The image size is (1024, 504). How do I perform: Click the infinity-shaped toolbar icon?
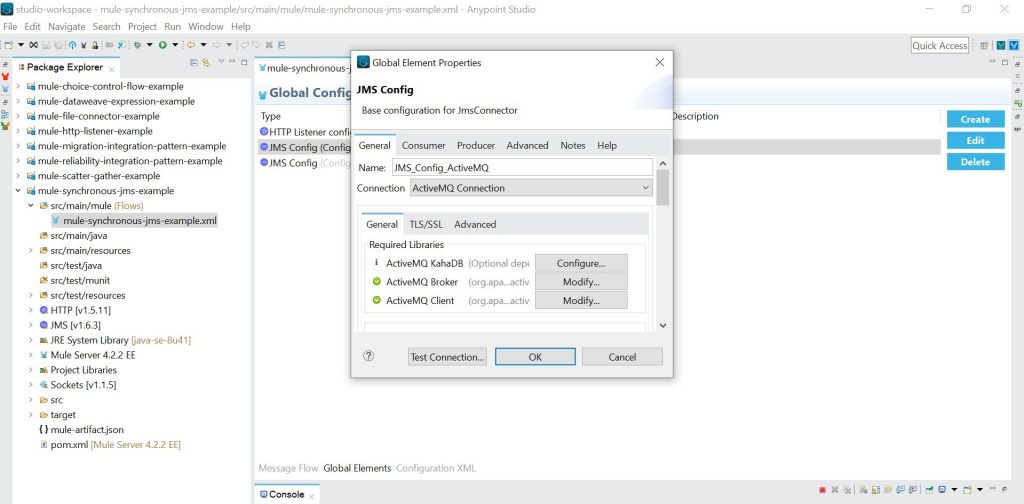tap(33, 45)
